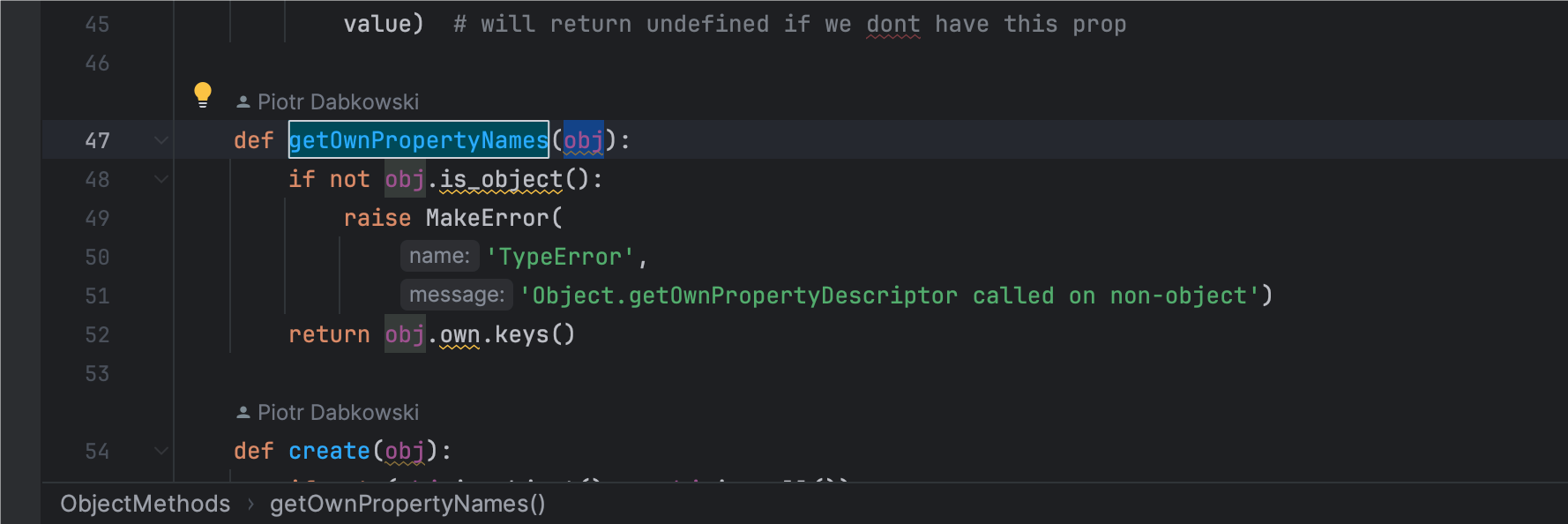Open Piotr Dabkowski author hint above line 47
Image resolution: width=1568 pixels, height=524 pixels.
point(338,102)
